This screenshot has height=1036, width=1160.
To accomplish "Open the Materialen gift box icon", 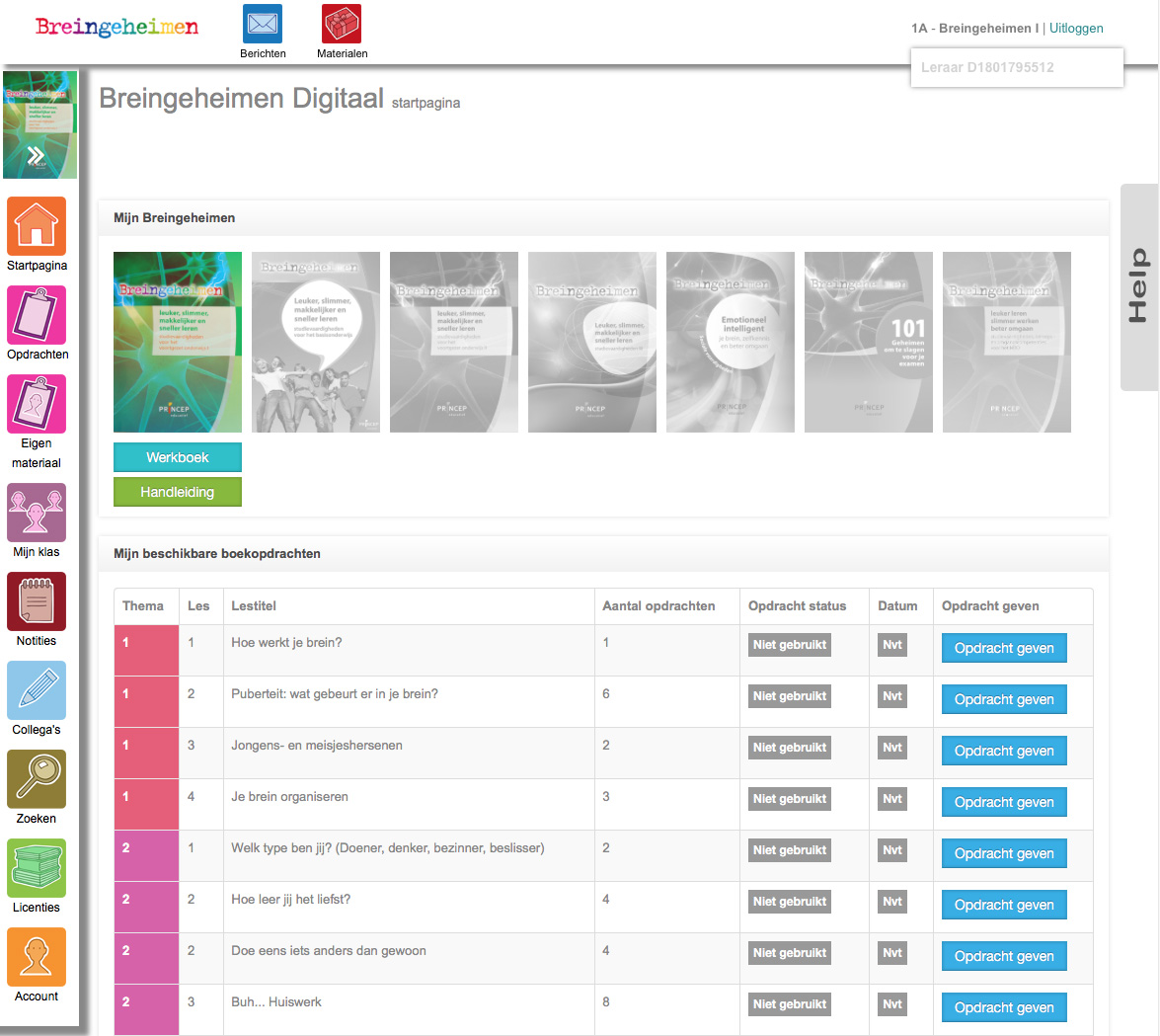I will tap(342, 24).
